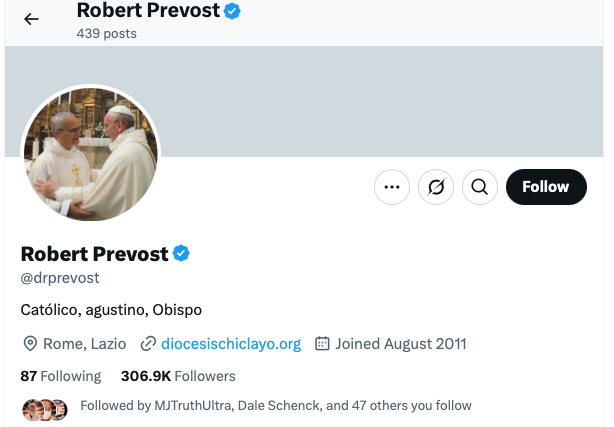
Task: Click verified badge beside large profile name
Action: (x=182, y=253)
